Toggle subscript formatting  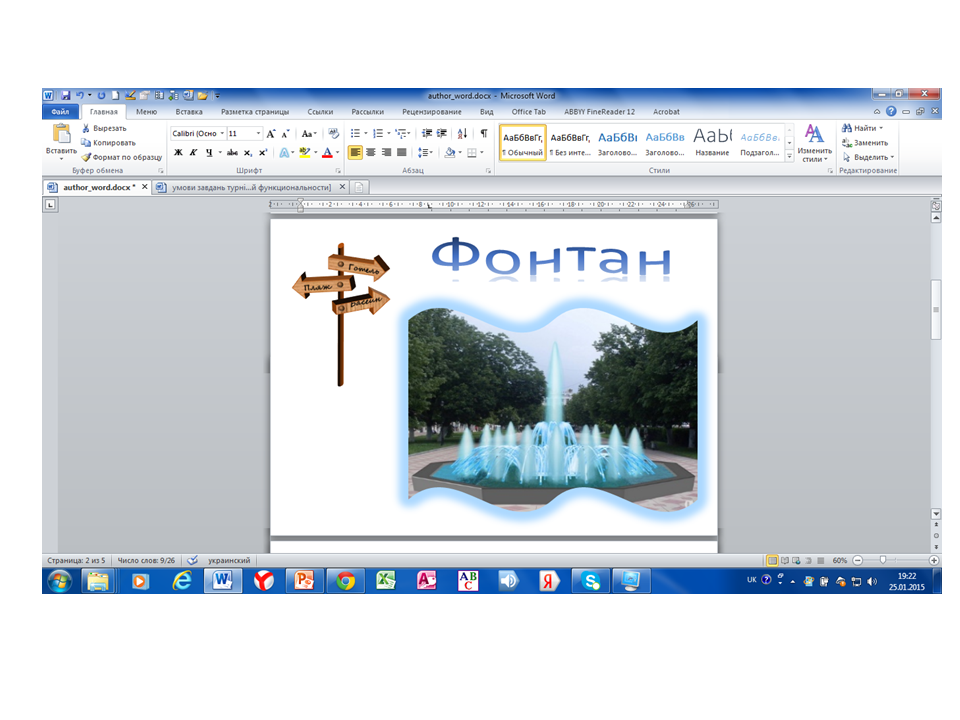pyautogui.click(x=247, y=152)
